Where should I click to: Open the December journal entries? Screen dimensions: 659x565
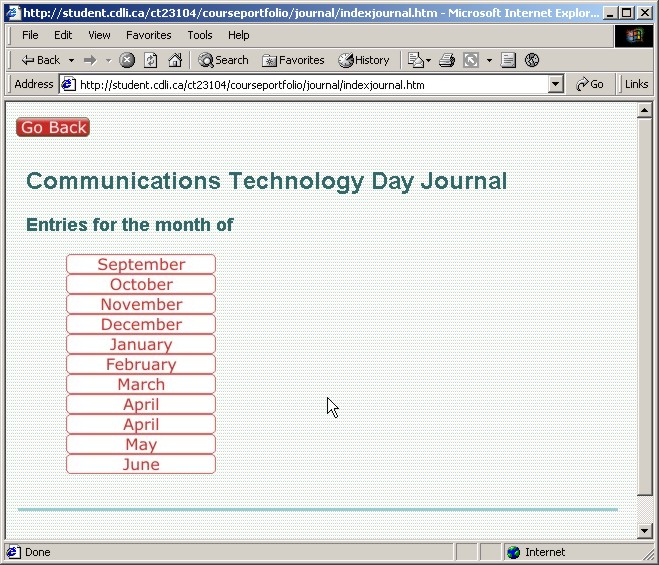141,325
